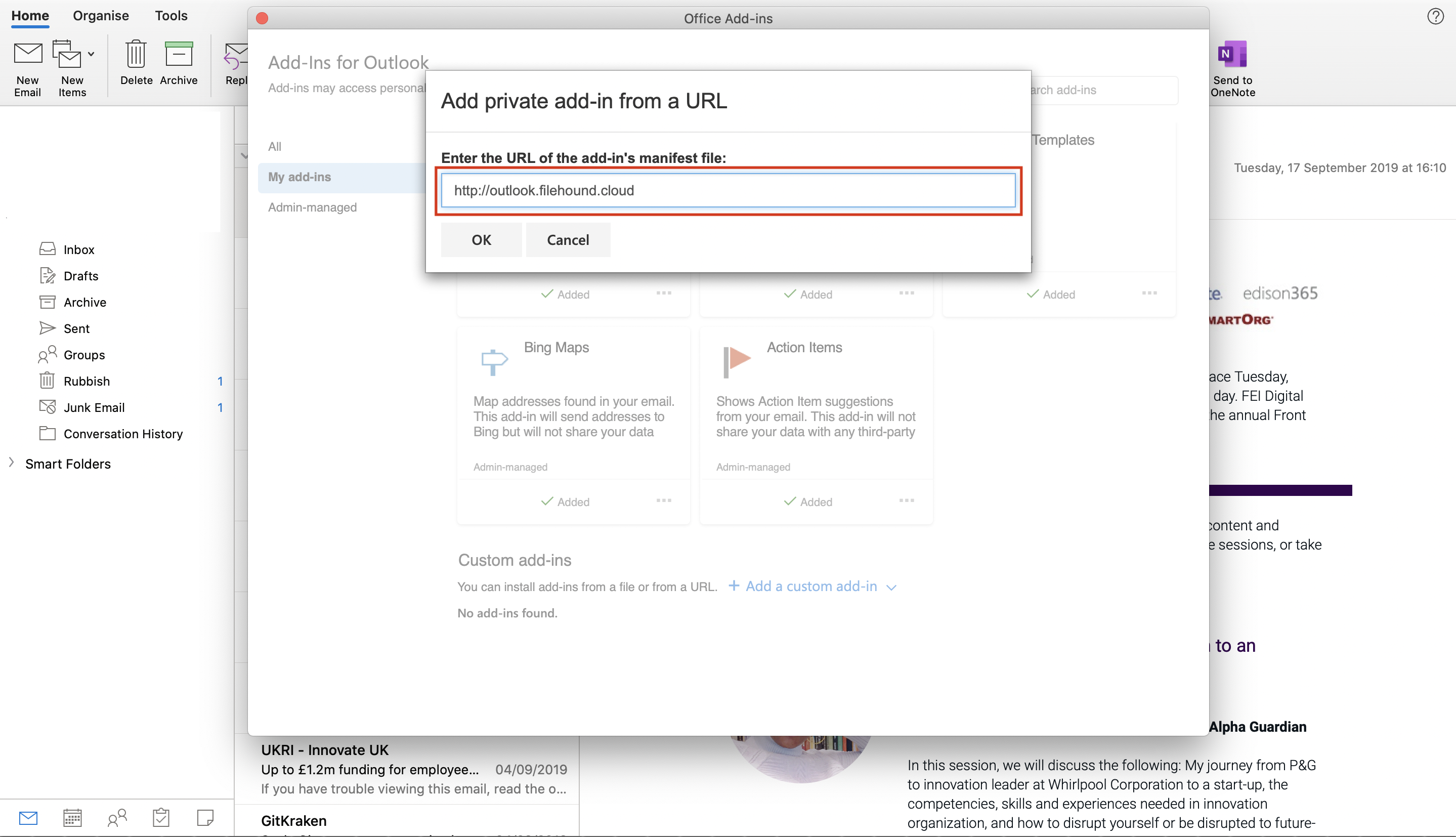Viewport: 1456px width, 837px height.
Task: Select the Admin-managed category
Action: coord(312,207)
